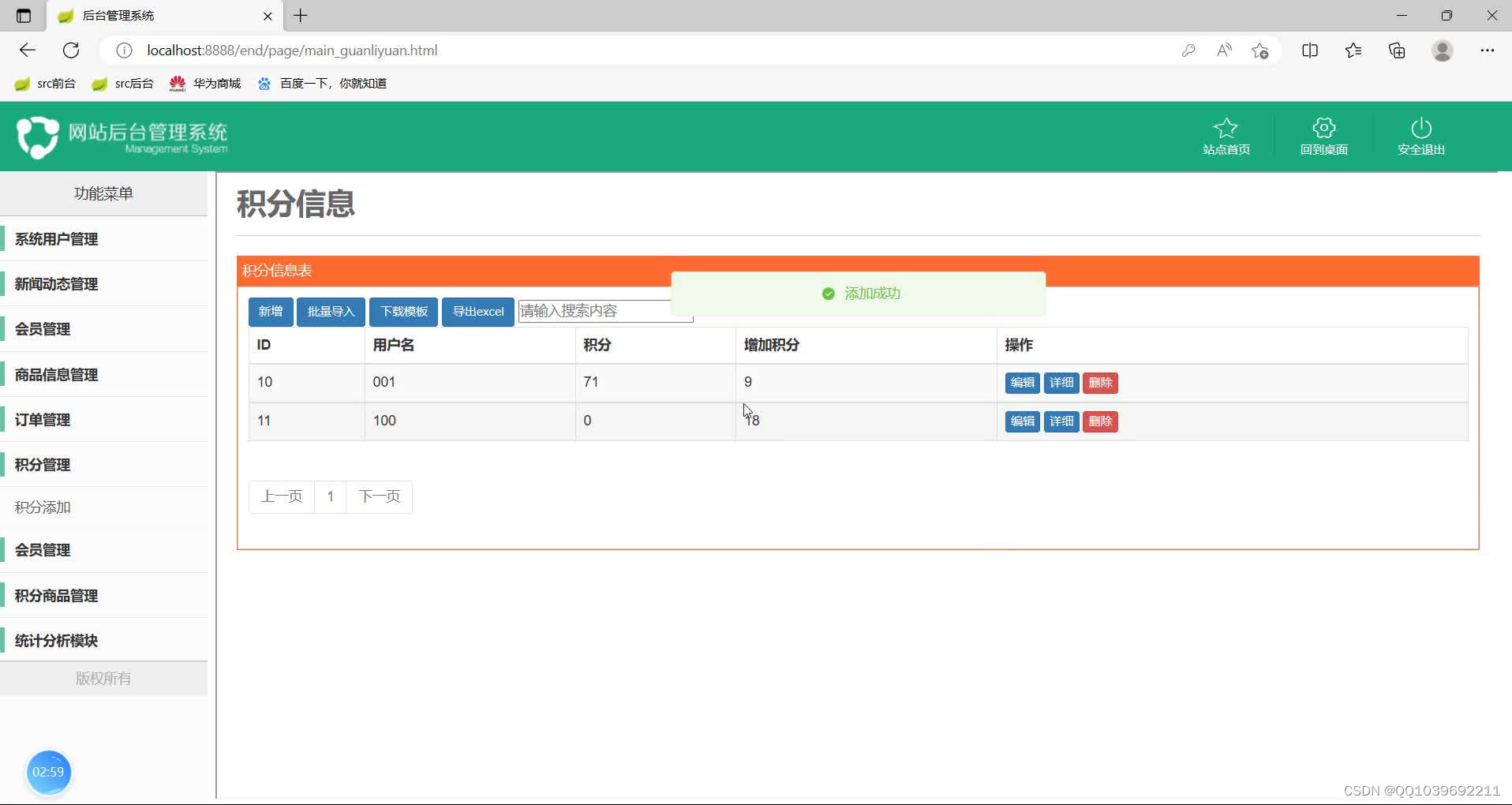Expand 会员管理 menu below 积分添加
This screenshot has width=1512, height=805.
104,550
